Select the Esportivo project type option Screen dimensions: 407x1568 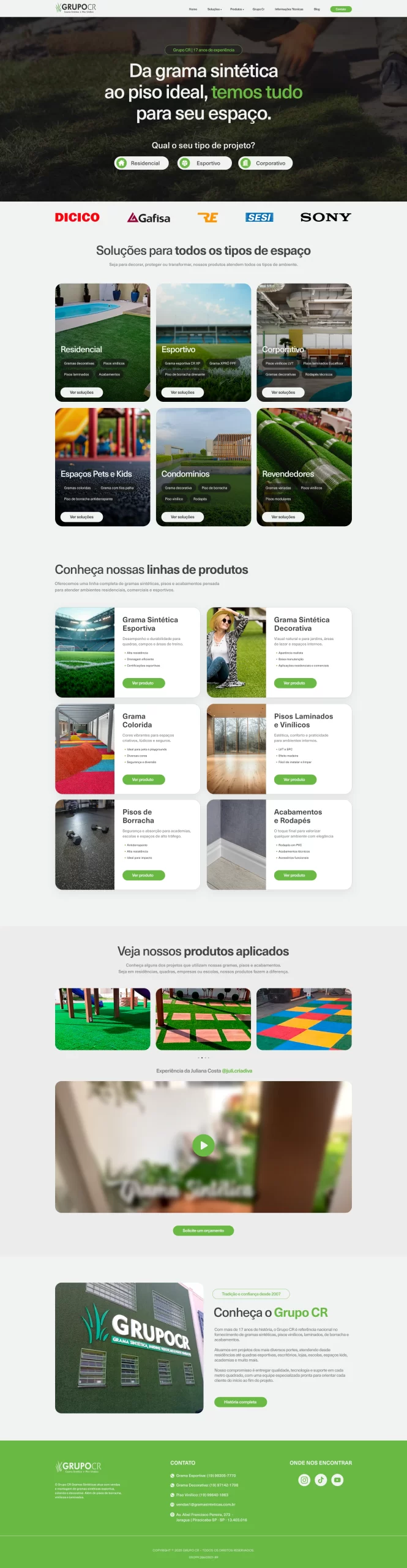coord(204,163)
